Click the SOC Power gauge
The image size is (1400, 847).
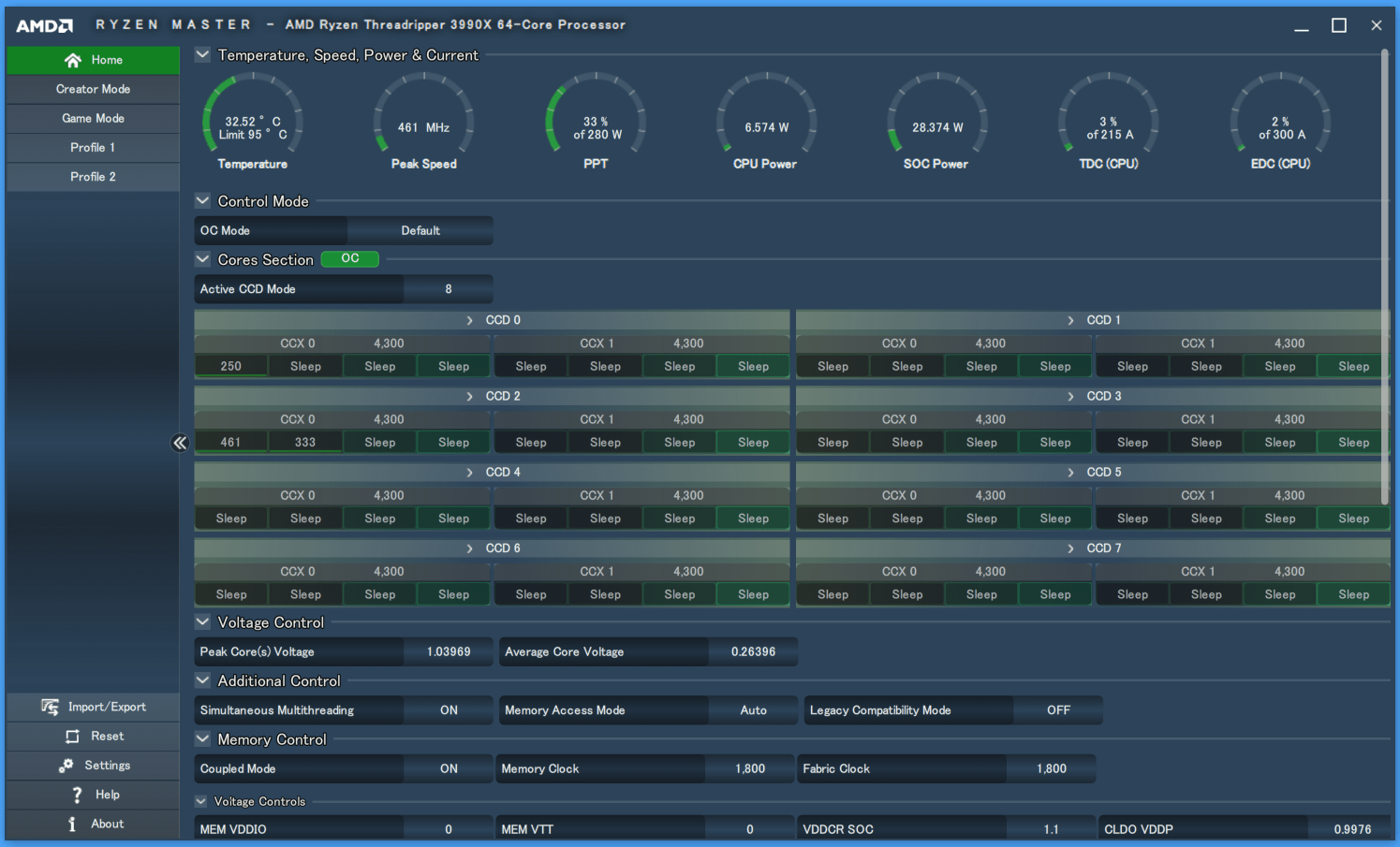(936, 122)
